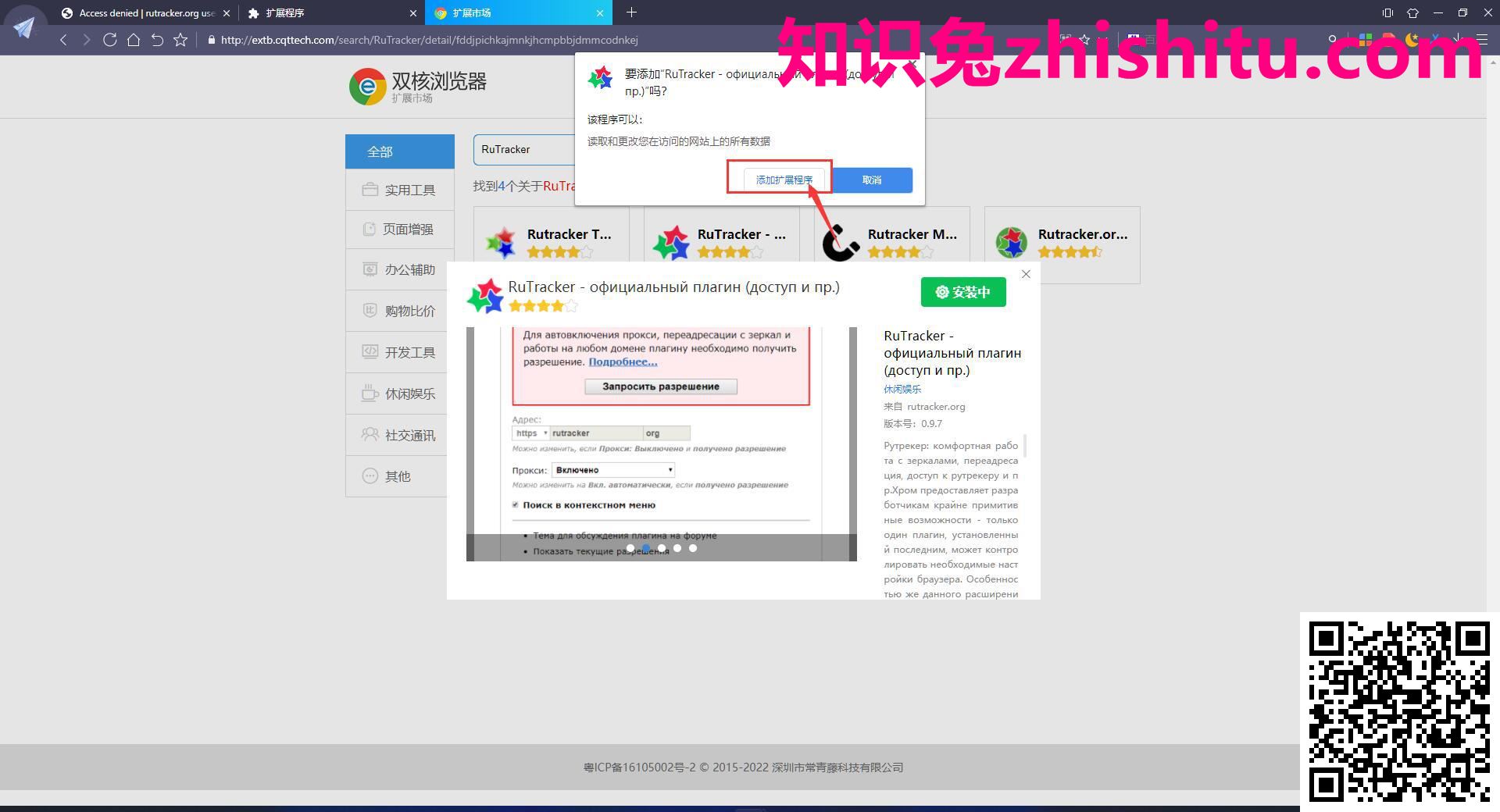Click the QR code image
This screenshot has width=1500, height=812.
click(x=1399, y=711)
